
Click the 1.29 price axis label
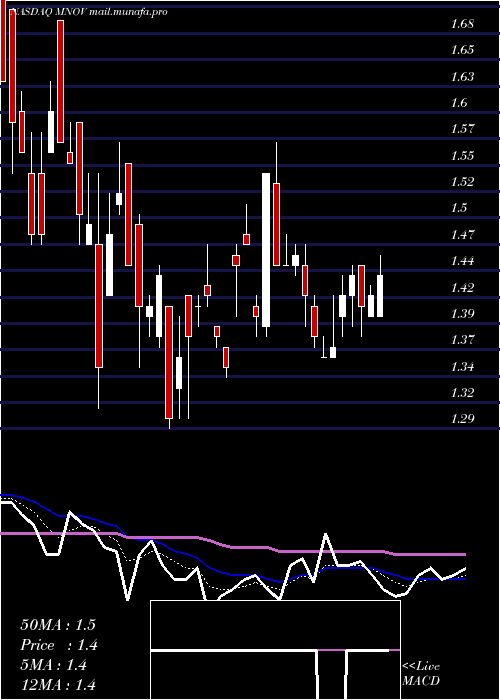462,419
